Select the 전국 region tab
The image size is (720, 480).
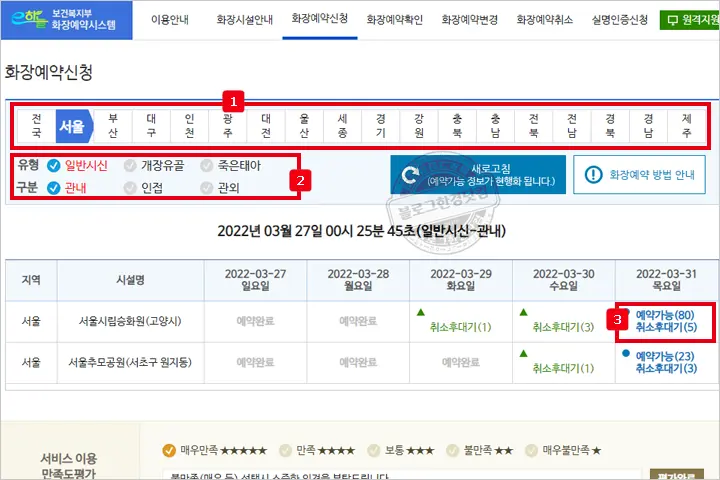click(36, 126)
